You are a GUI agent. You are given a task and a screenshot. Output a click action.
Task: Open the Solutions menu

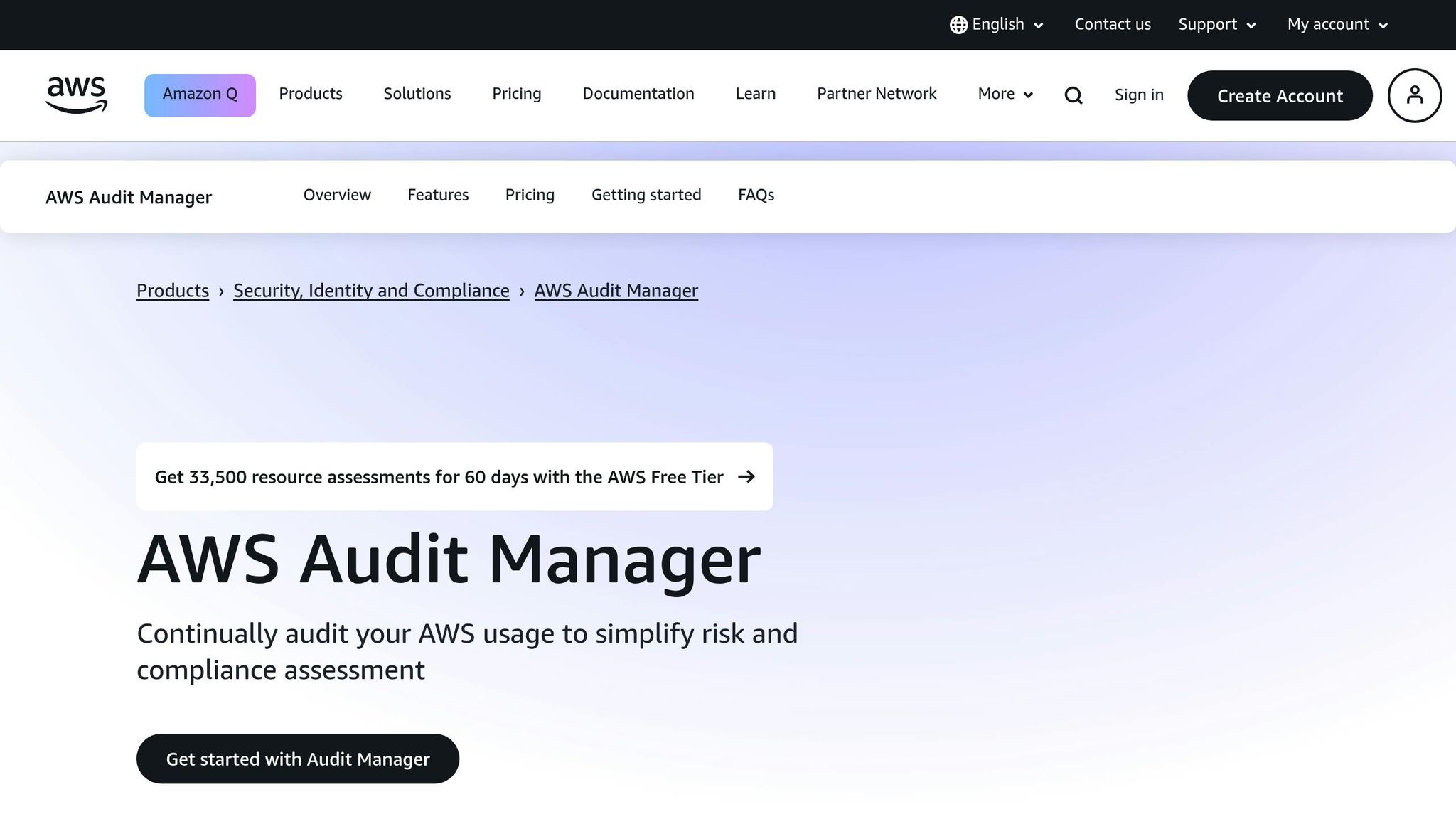pyautogui.click(x=417, y=94)
